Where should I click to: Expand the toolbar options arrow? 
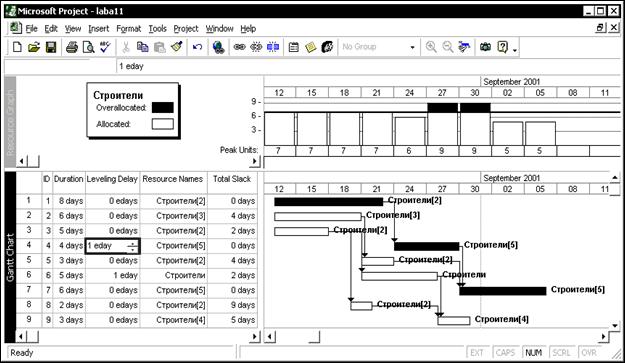(515, 49)
